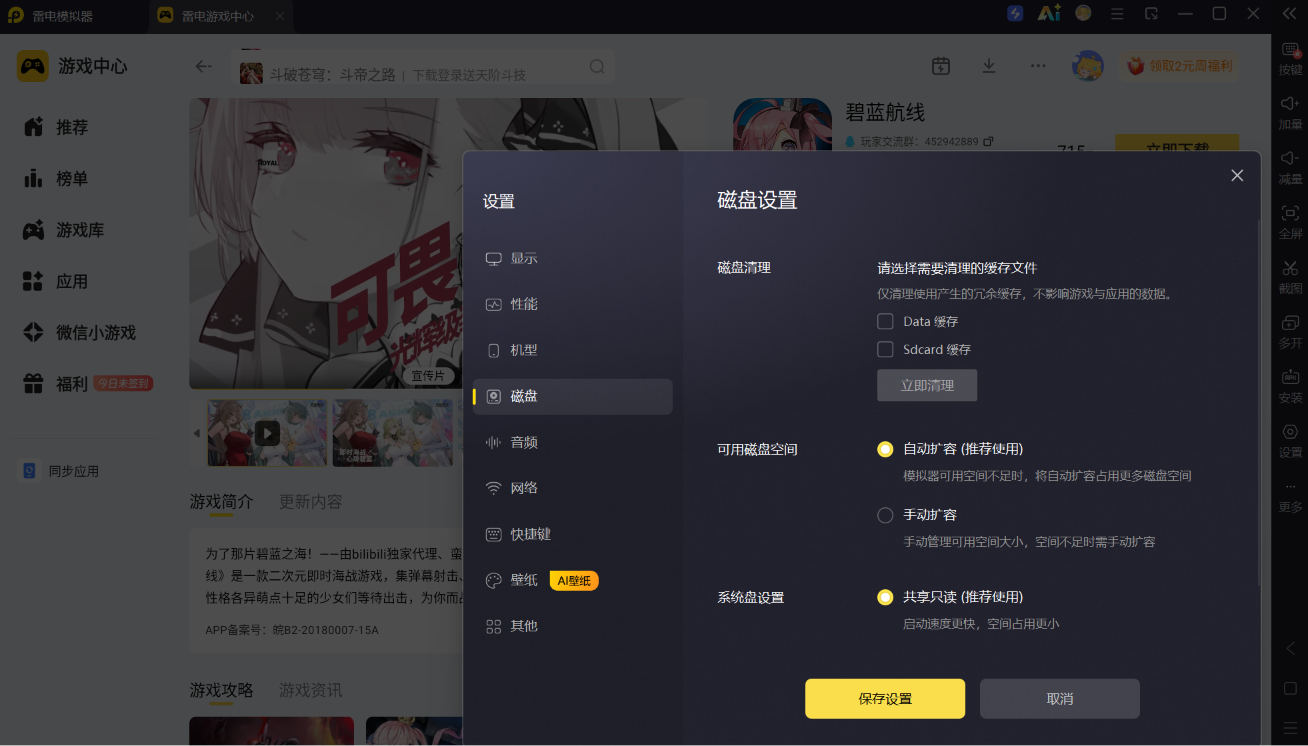This screenshot has width=1308, height=746.
Task: Play the first video thumbnail under banner
Action: pos(267,433)
